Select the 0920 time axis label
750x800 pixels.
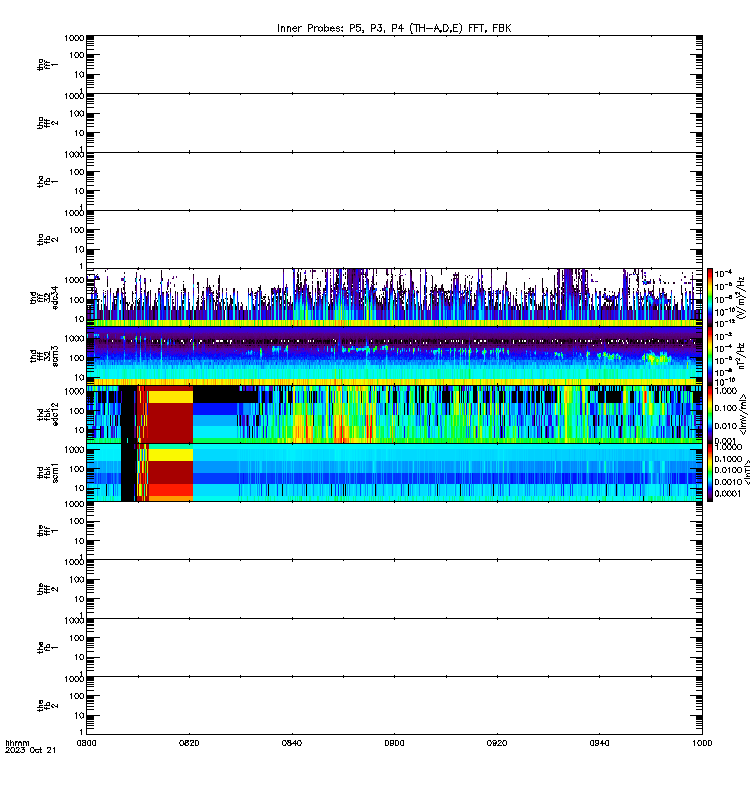[x=497, y=743]
